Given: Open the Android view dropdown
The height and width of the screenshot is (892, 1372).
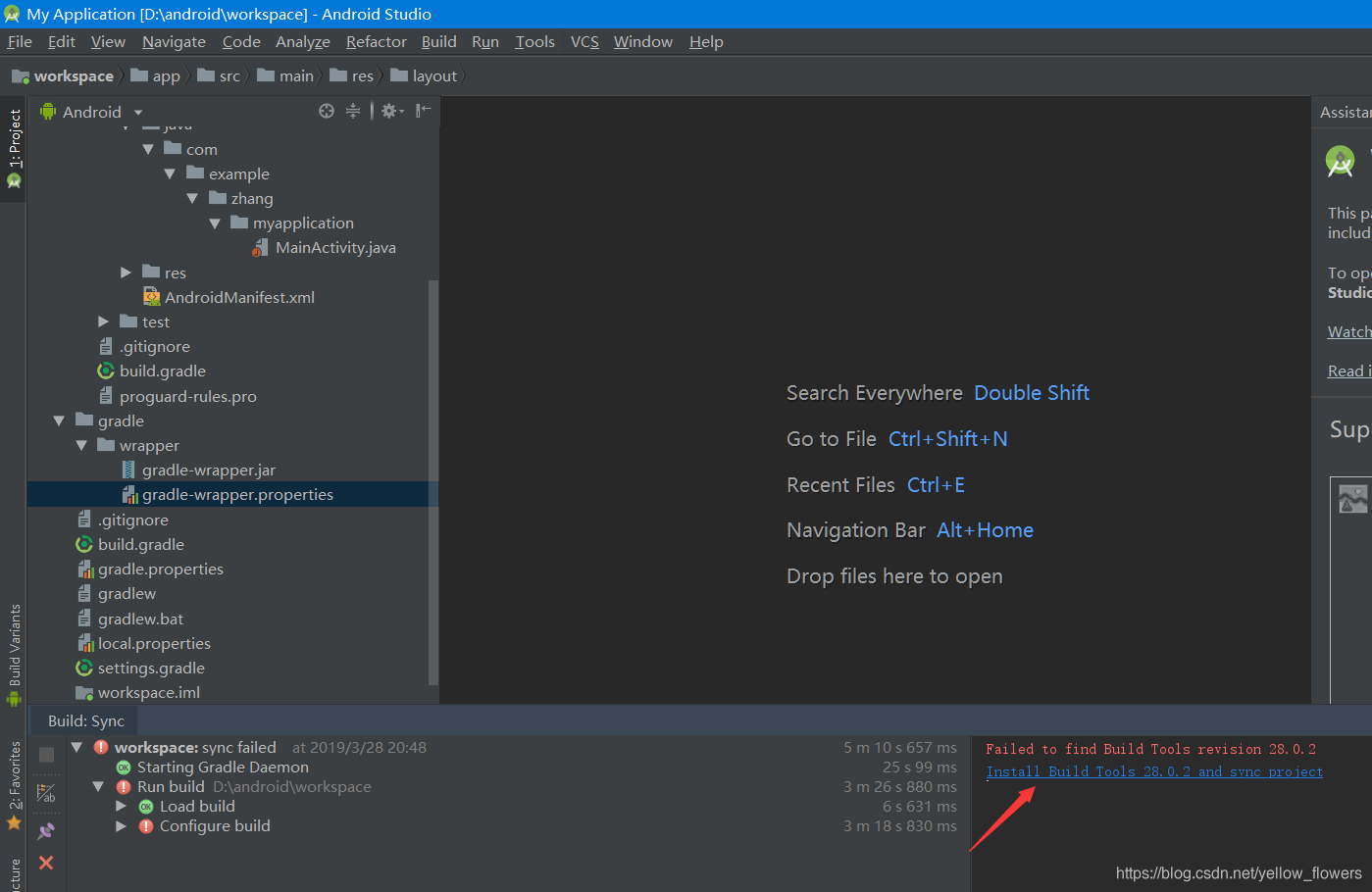Looking at the screenshot, I should click(x=138, y=112).
